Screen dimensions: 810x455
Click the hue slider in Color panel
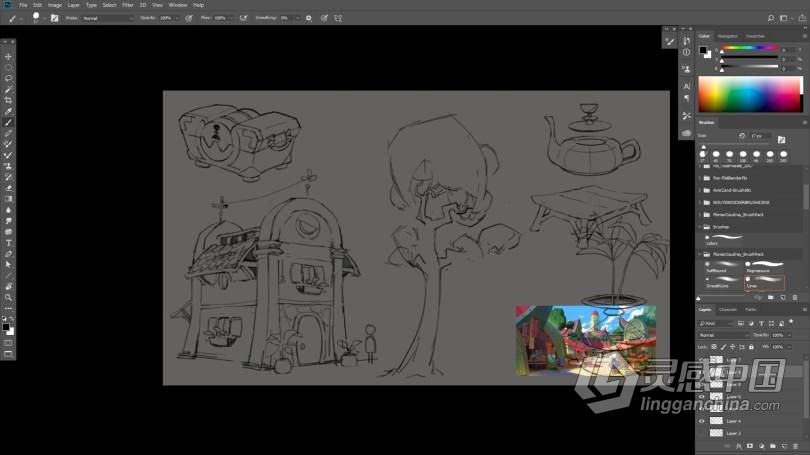[x=750, y=49]
